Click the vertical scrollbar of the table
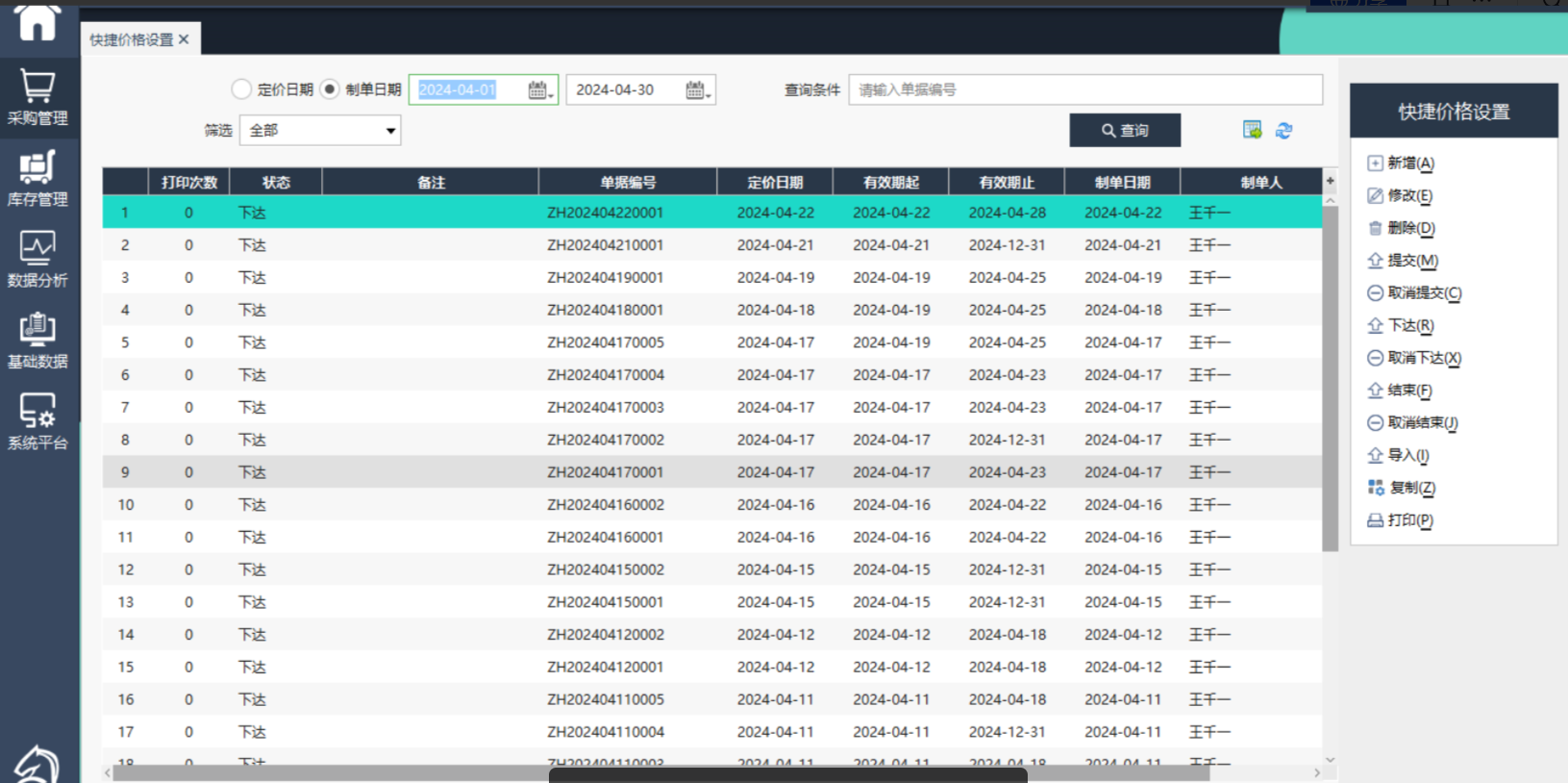 (1330, 385)
